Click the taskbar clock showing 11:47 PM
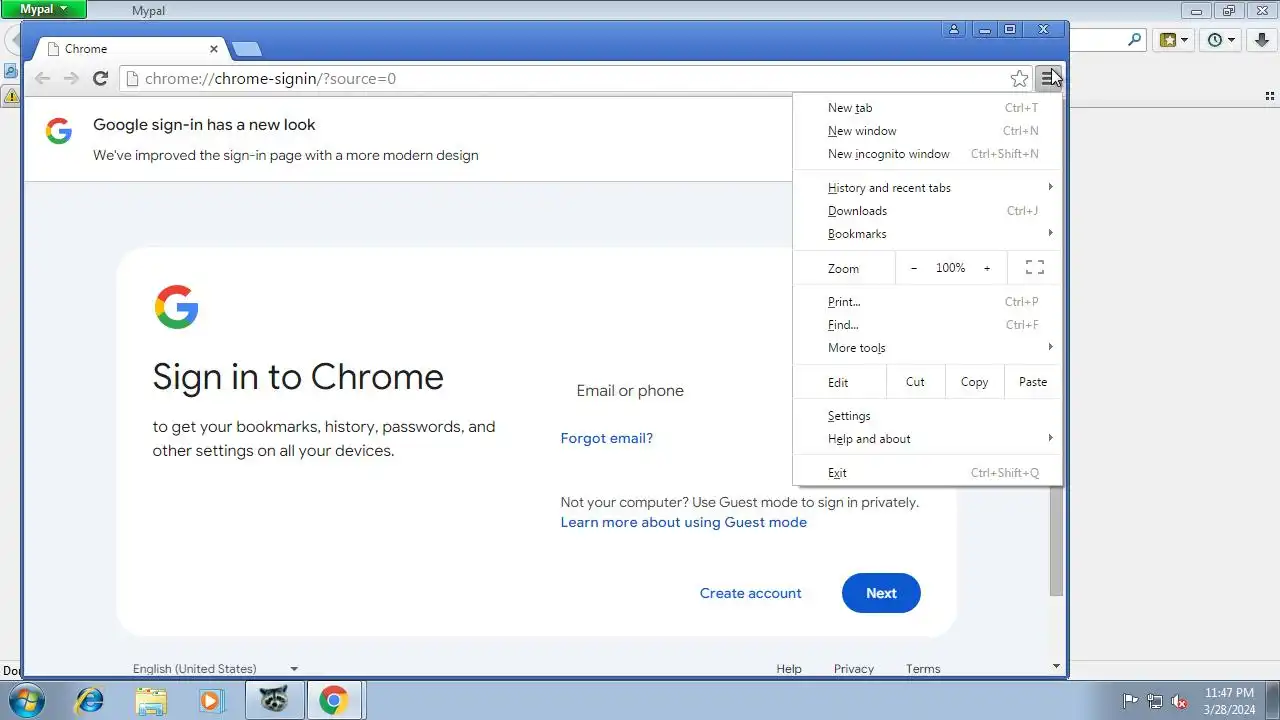 coord(1229,700)
